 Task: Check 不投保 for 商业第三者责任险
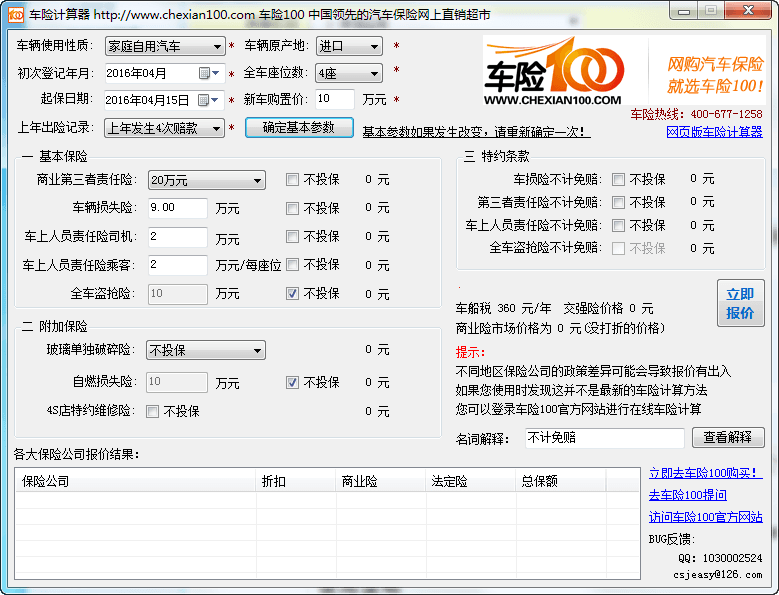tap(292, 180)
